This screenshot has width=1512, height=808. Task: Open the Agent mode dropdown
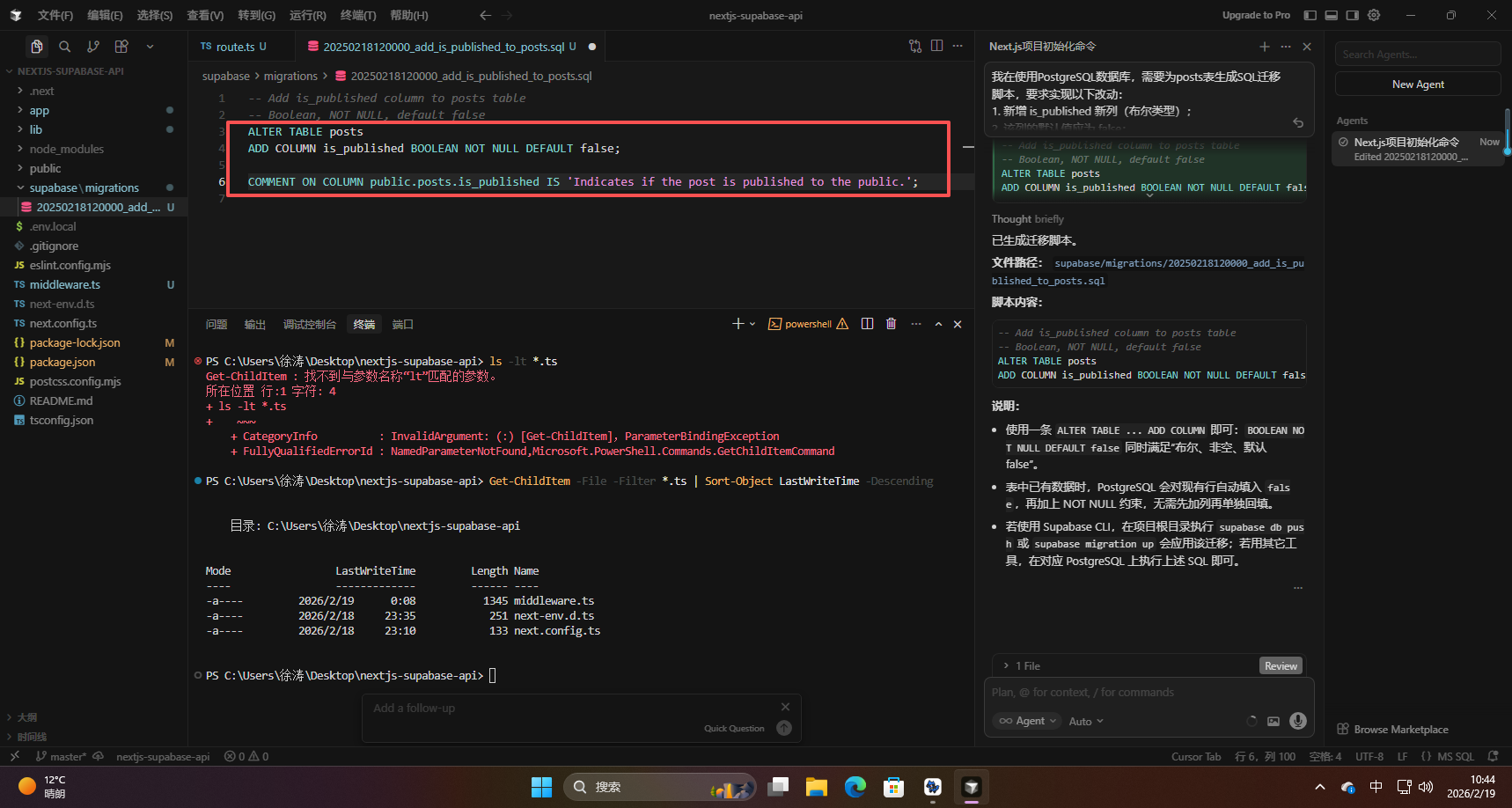click(x=1027, y=721)
